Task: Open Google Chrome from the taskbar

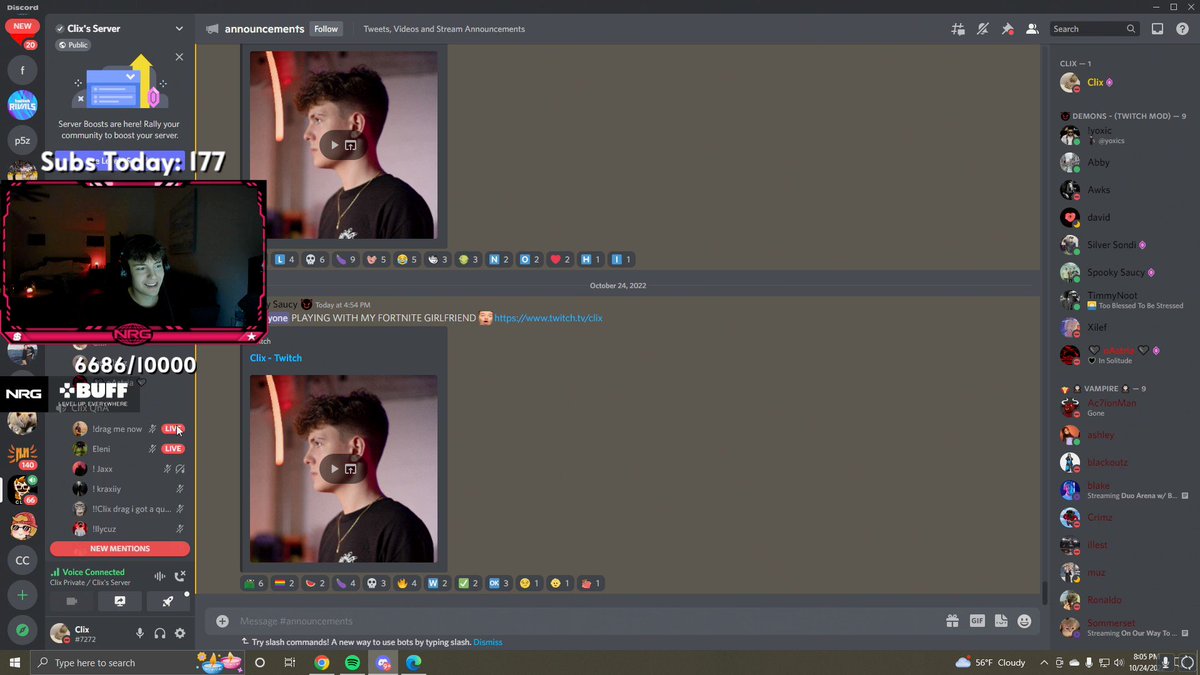Action: pos(321,662)
